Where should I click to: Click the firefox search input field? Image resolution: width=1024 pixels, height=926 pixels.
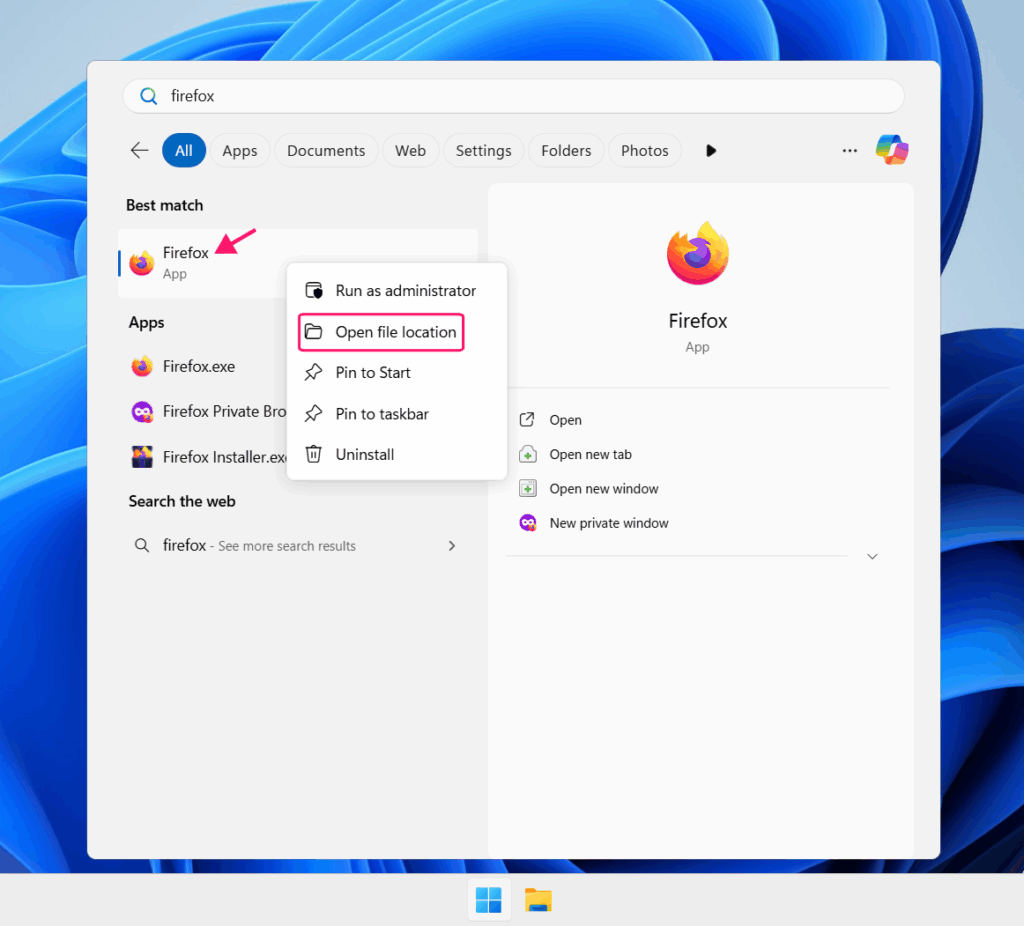(513, 96)
